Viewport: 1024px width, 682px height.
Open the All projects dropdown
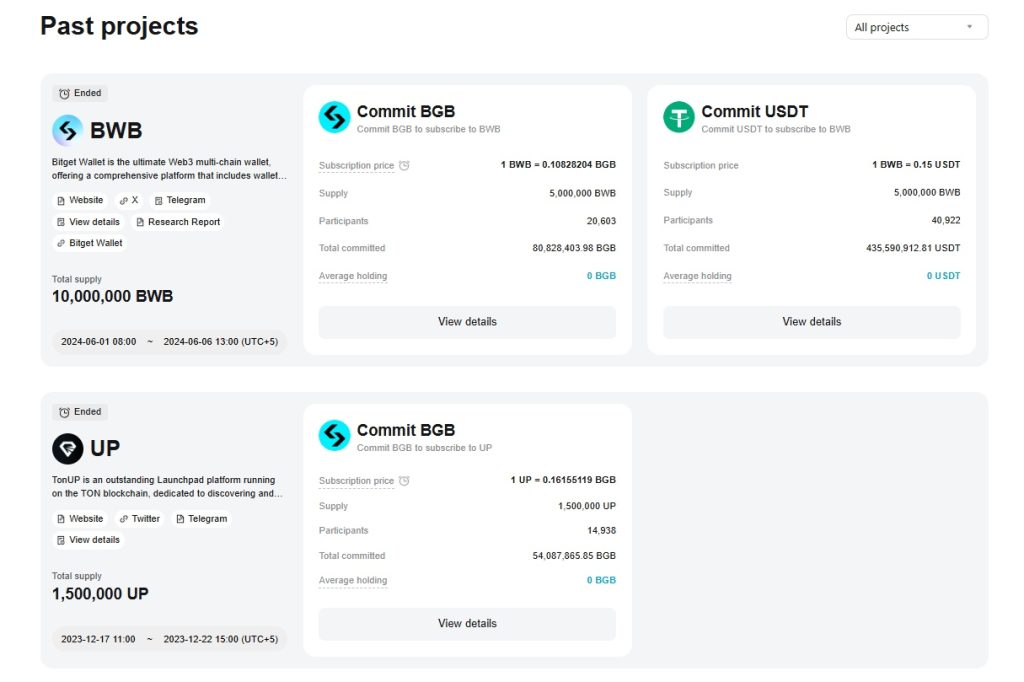point(915,27)
